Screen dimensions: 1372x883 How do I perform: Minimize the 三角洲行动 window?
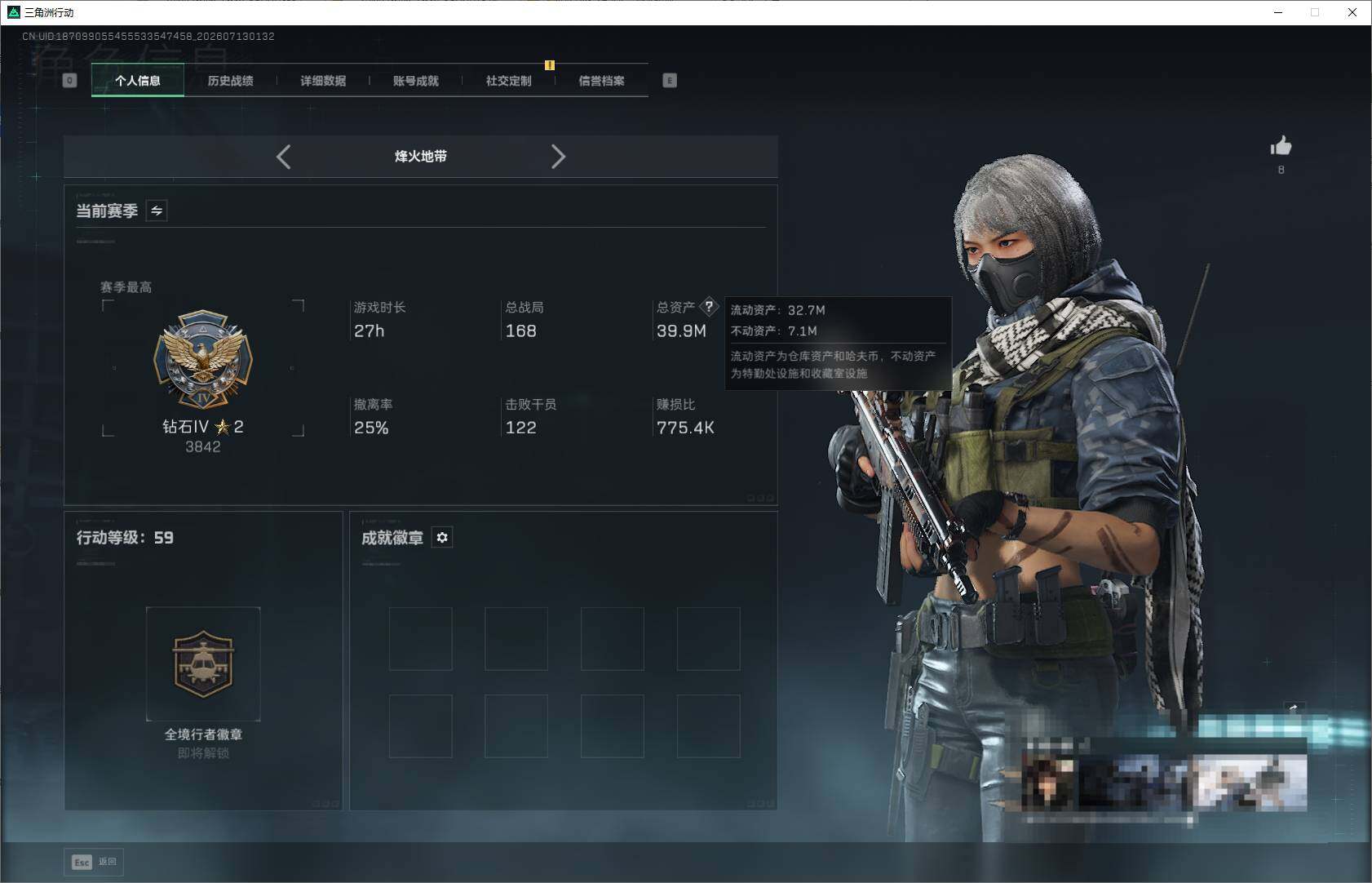pos(1278,12)
